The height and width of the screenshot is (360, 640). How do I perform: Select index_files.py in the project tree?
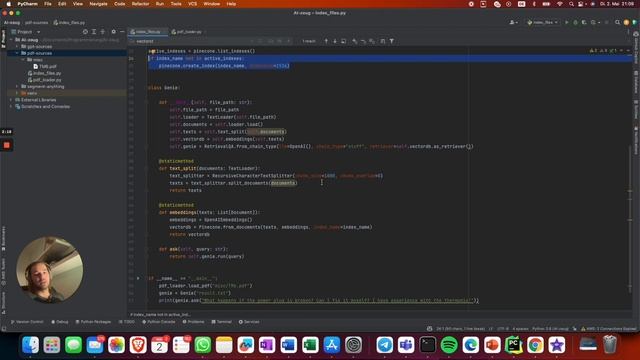(x=44, y=73)
